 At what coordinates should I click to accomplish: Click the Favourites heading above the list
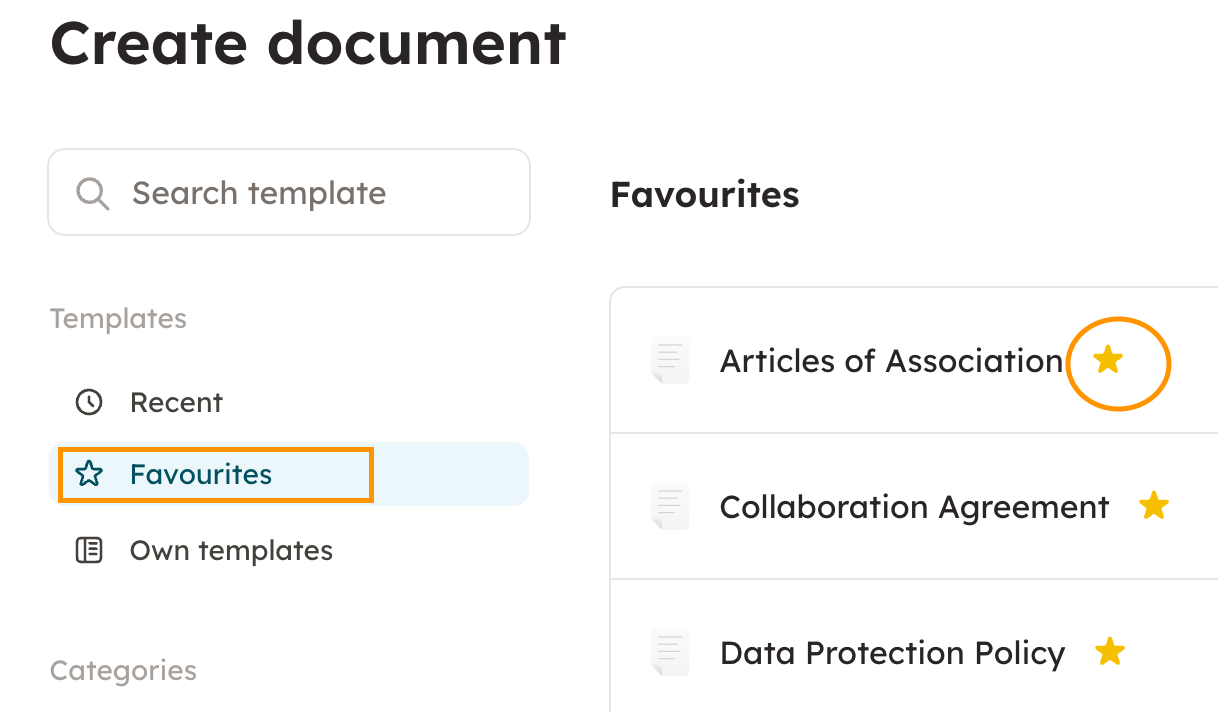click(x=704, y=194)
